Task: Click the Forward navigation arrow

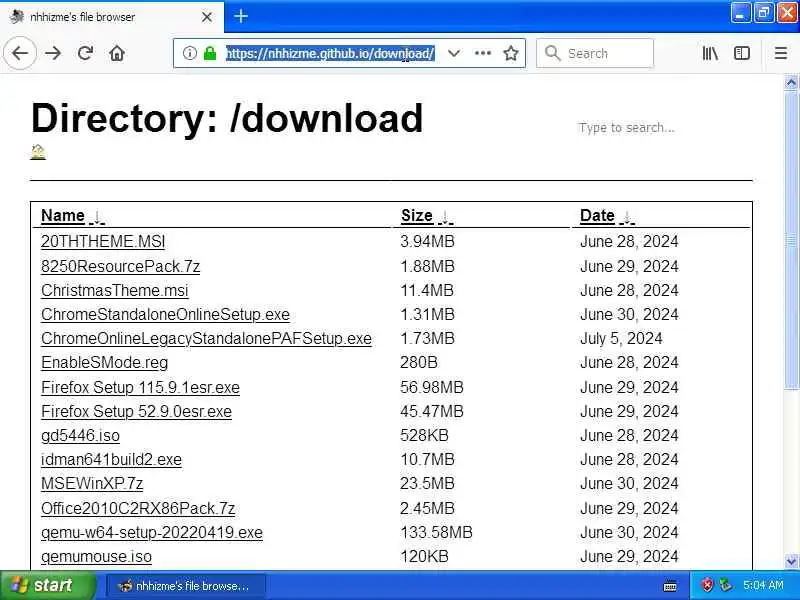Action: (x=53, y=53)
